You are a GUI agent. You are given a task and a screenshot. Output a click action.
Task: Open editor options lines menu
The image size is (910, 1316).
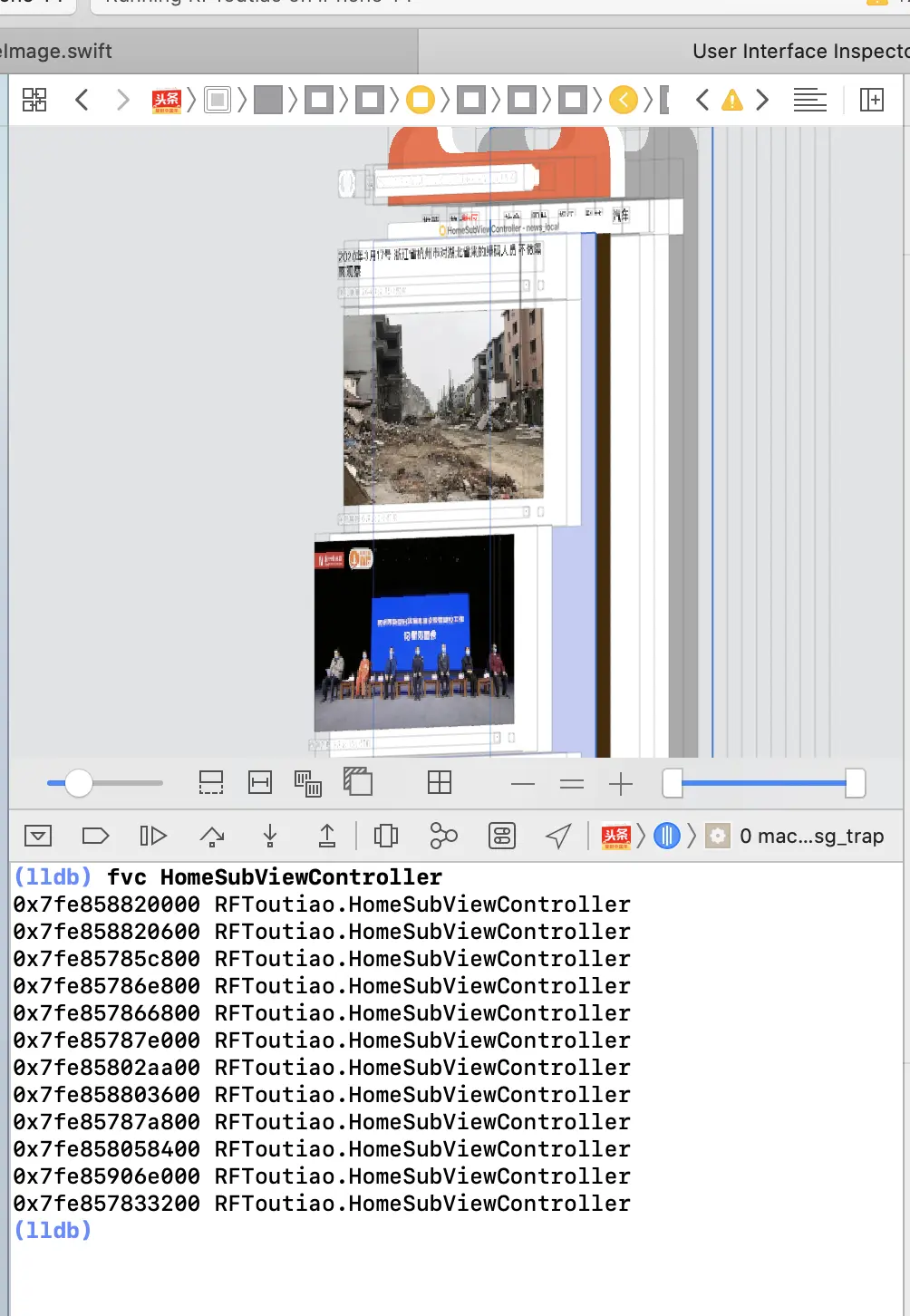click(x=809, y=100)
